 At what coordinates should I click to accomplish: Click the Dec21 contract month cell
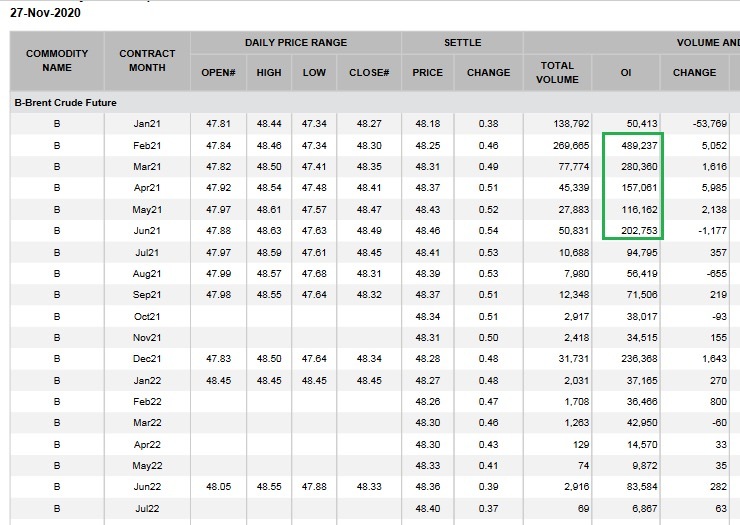[x=147, y=358]
